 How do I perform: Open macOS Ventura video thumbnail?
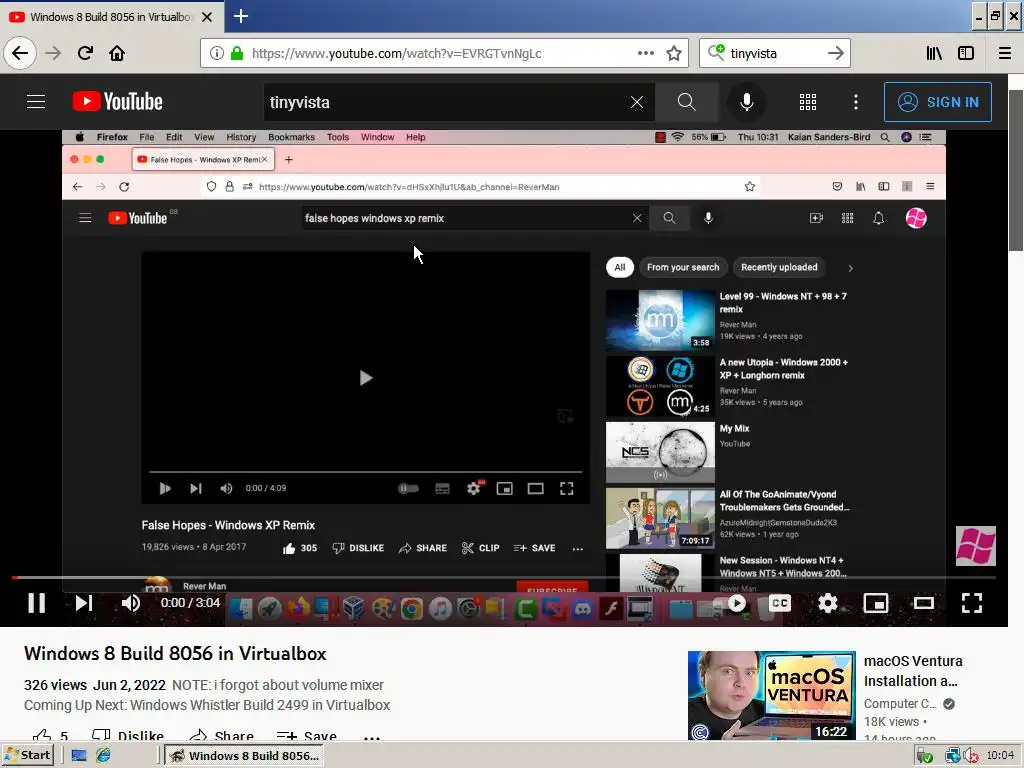[x=771, y=695]
